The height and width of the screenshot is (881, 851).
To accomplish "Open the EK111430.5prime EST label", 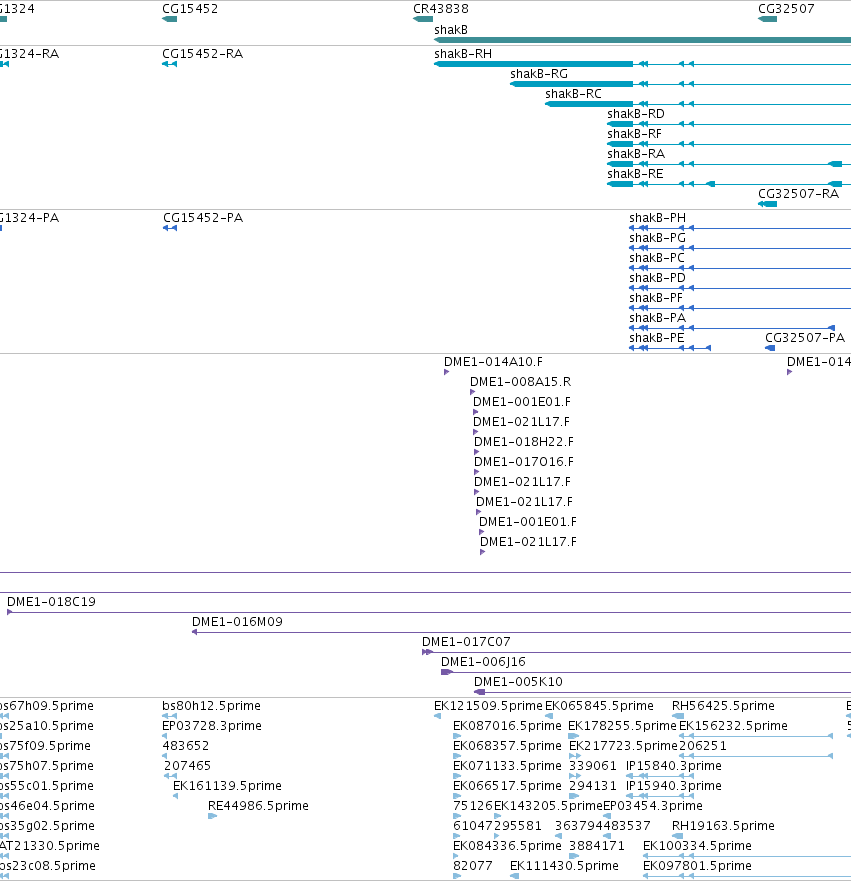I will coord(564,866).
